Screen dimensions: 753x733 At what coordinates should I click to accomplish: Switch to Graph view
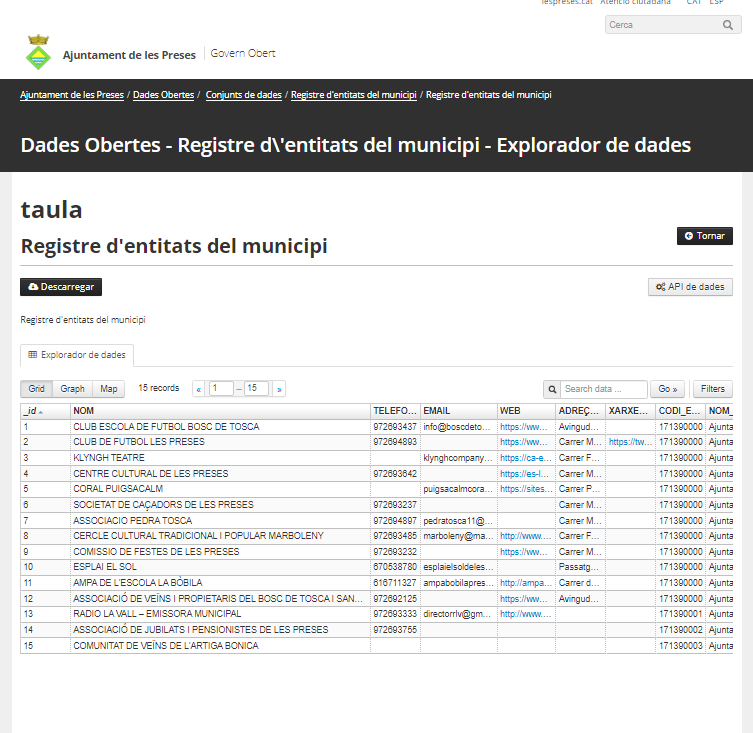72,388
